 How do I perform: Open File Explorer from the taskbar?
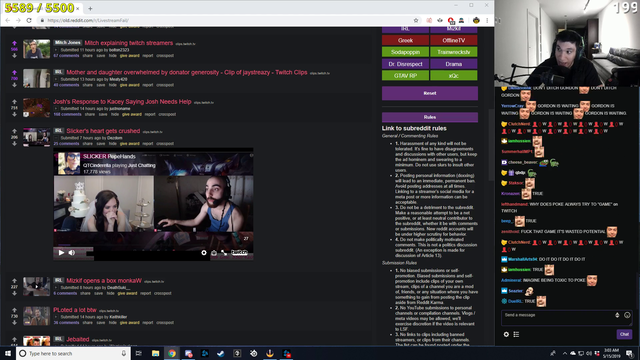(156, 353)
